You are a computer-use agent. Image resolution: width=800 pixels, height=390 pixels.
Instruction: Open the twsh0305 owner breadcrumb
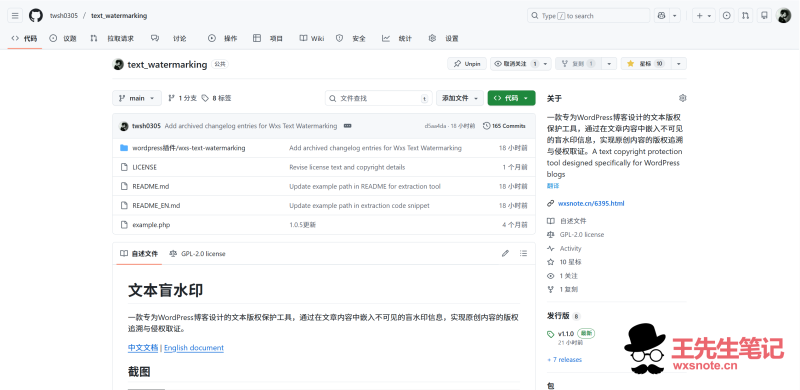tap(64, 16)
